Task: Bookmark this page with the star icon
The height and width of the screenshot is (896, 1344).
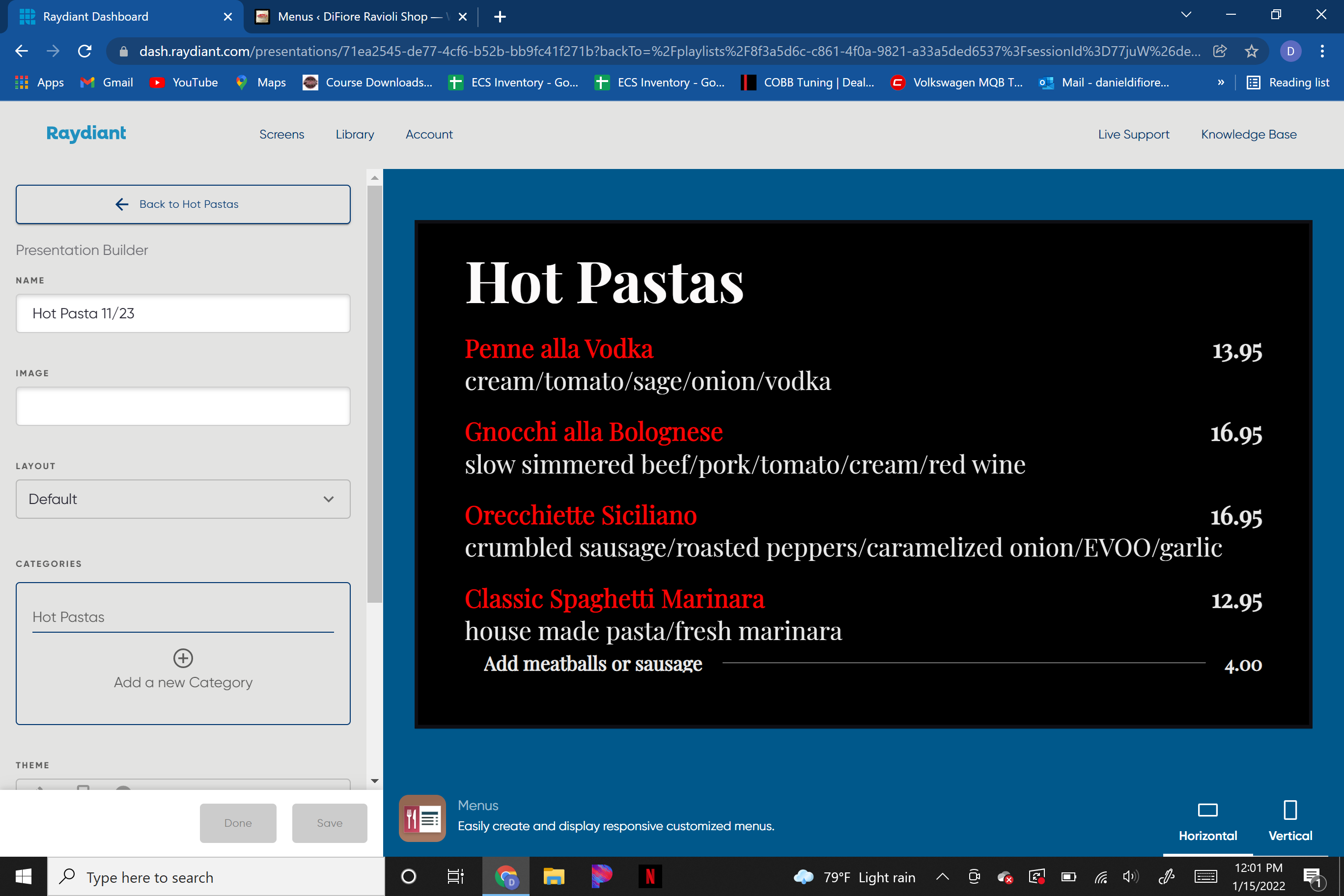Action: (x=1252, y=52)
